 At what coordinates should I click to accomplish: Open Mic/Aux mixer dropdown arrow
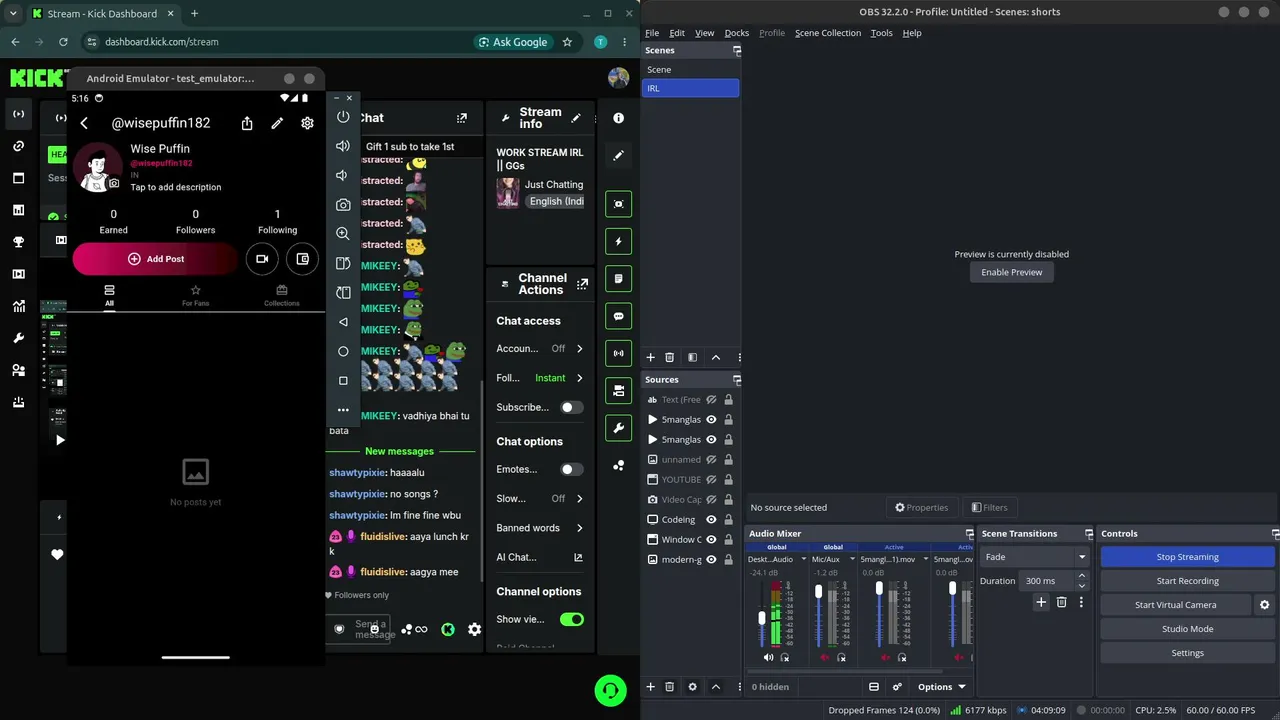click(x=852, y=559)
